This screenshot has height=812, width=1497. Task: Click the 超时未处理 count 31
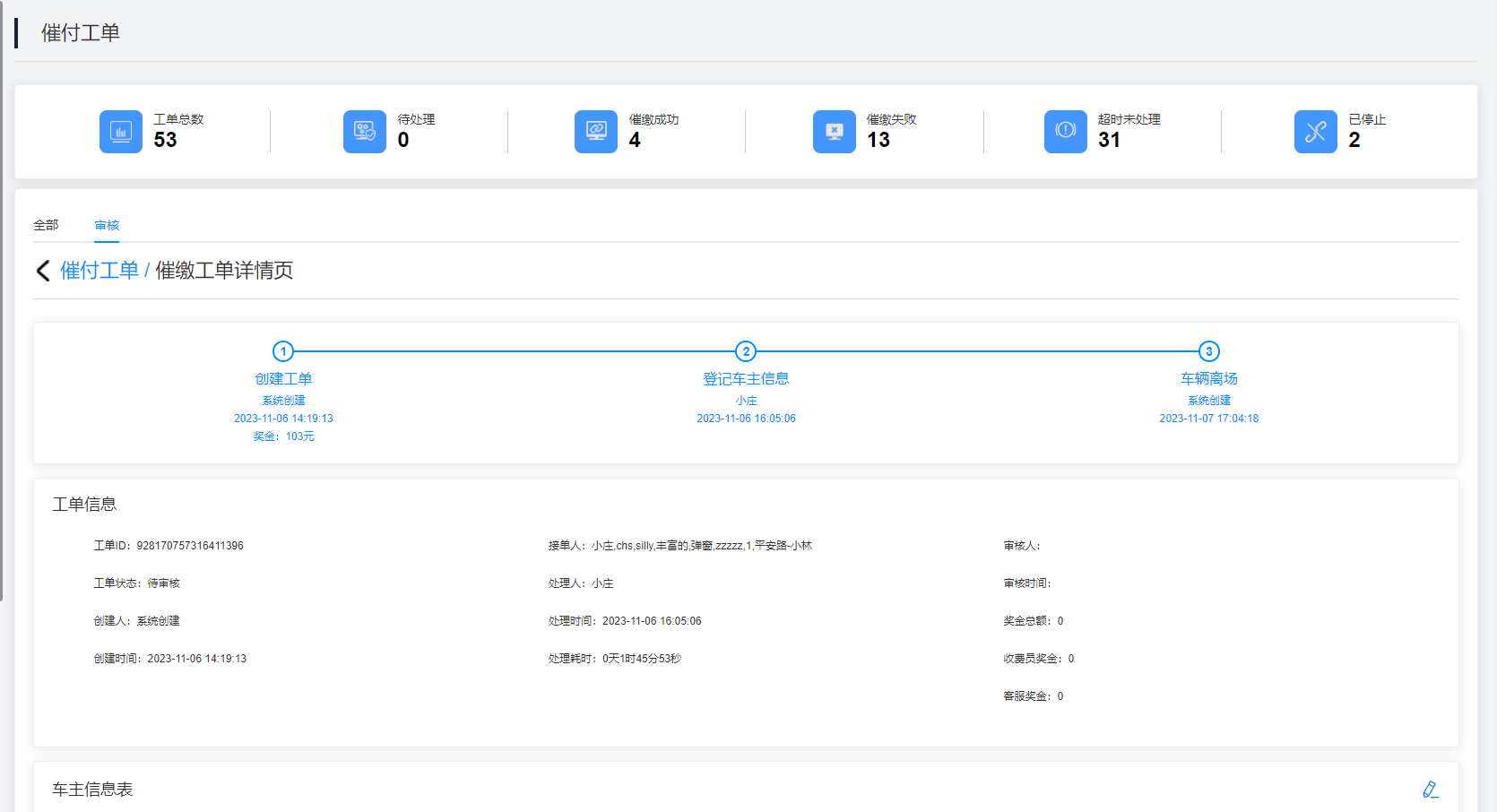pos(1109,140)
